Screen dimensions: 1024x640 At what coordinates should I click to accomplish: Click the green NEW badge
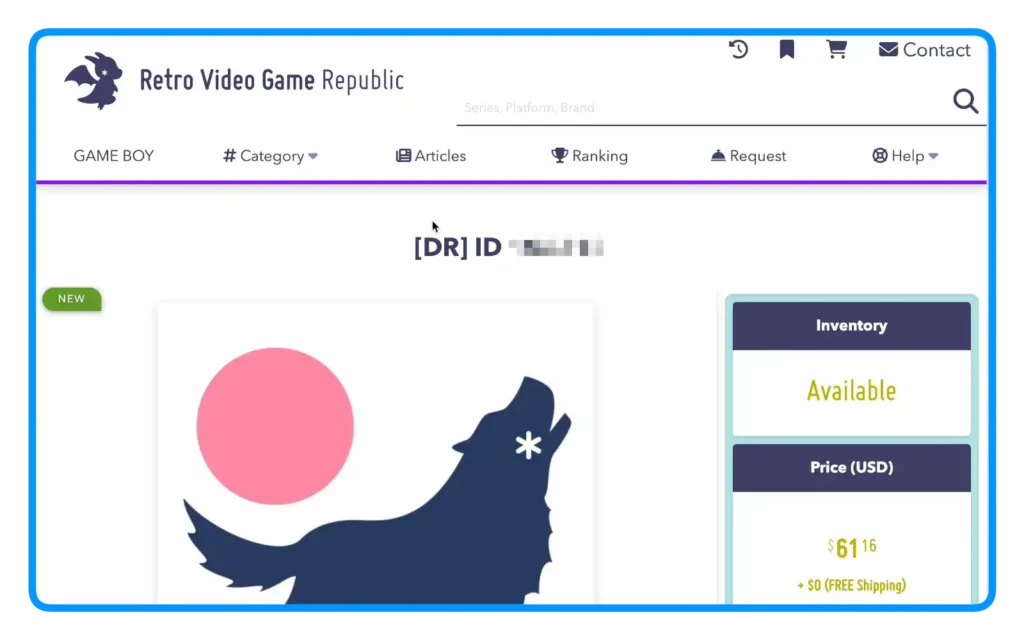[x=71, y=299]
